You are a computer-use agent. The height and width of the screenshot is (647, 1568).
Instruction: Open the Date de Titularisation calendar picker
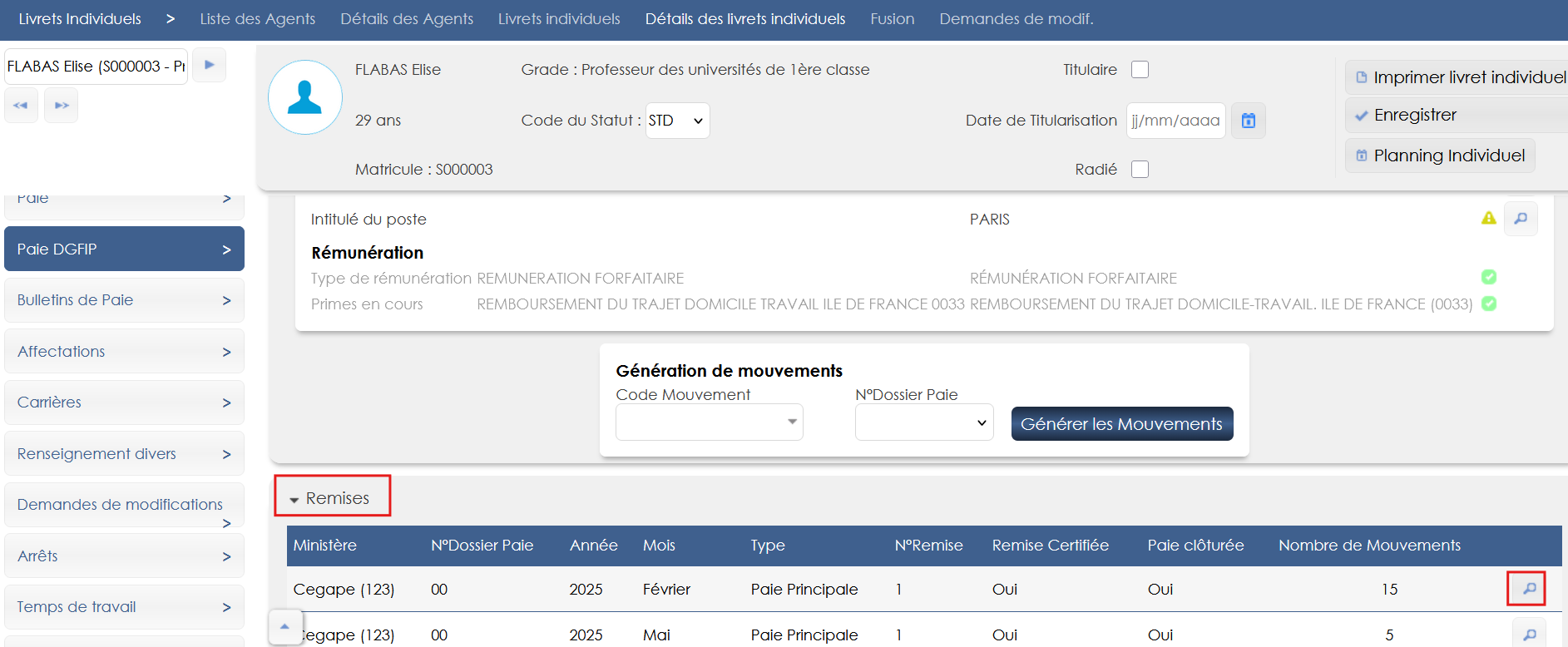(x=1248, y=121)
